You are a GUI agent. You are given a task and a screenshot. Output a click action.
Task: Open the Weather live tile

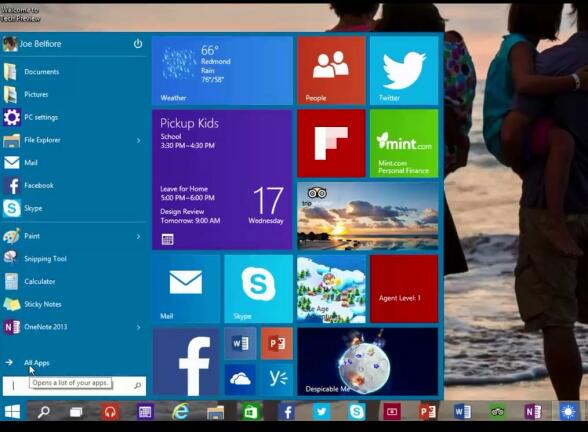pos(222,70)
